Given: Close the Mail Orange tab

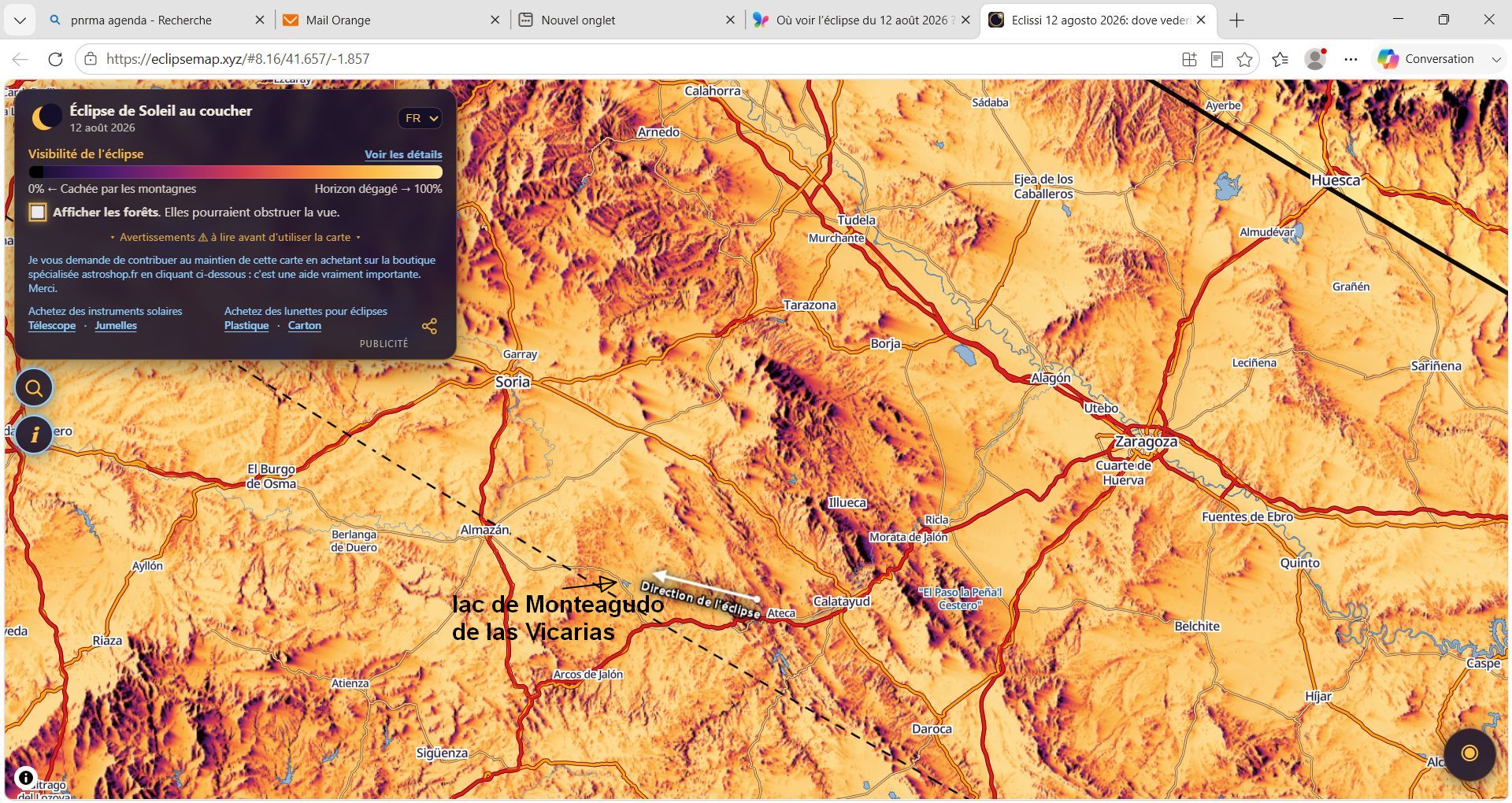Looking at the screenshot, I should [495, 20].
